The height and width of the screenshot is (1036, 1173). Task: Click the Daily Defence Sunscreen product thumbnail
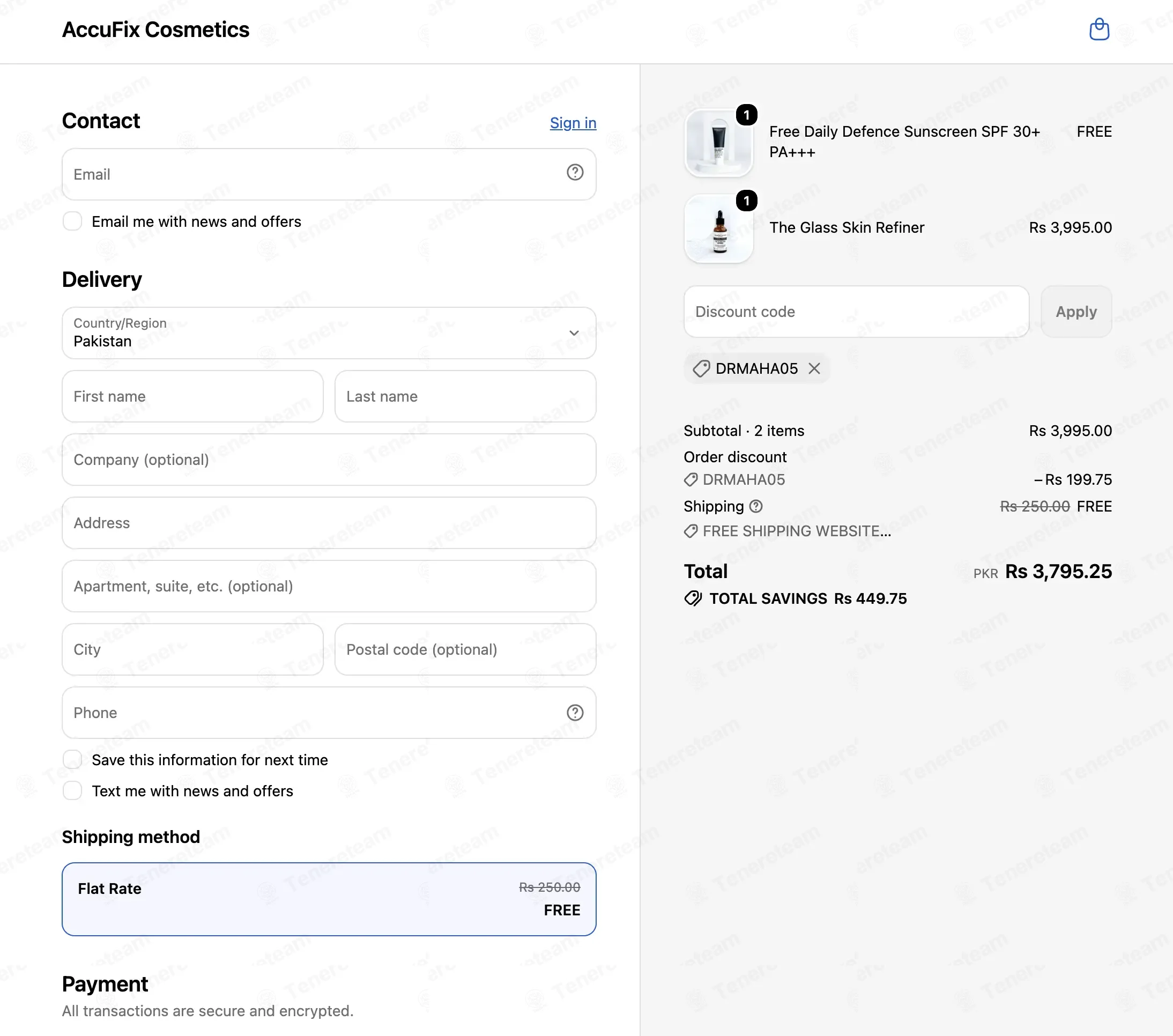point(718,142)
